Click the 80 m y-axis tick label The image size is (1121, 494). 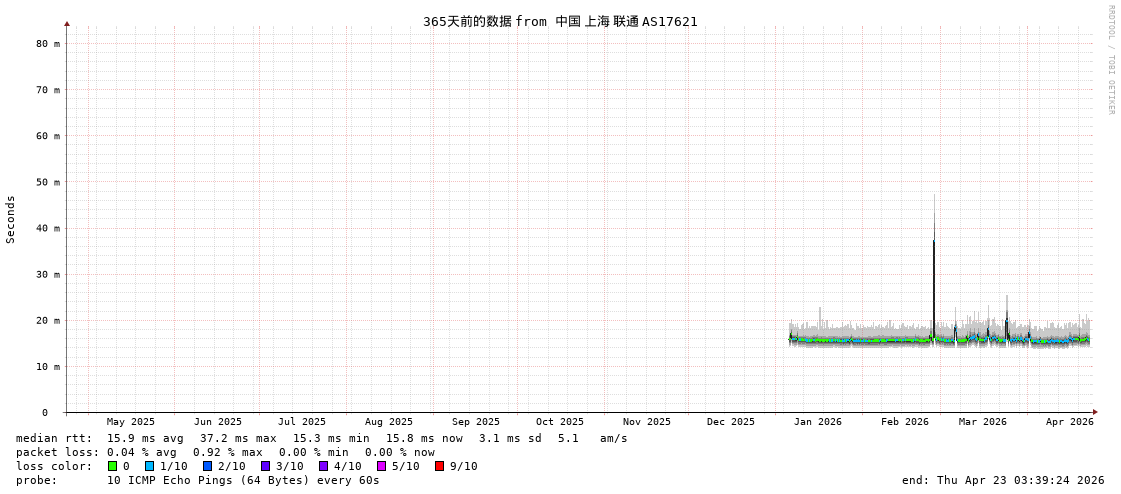tap(48, 44)
